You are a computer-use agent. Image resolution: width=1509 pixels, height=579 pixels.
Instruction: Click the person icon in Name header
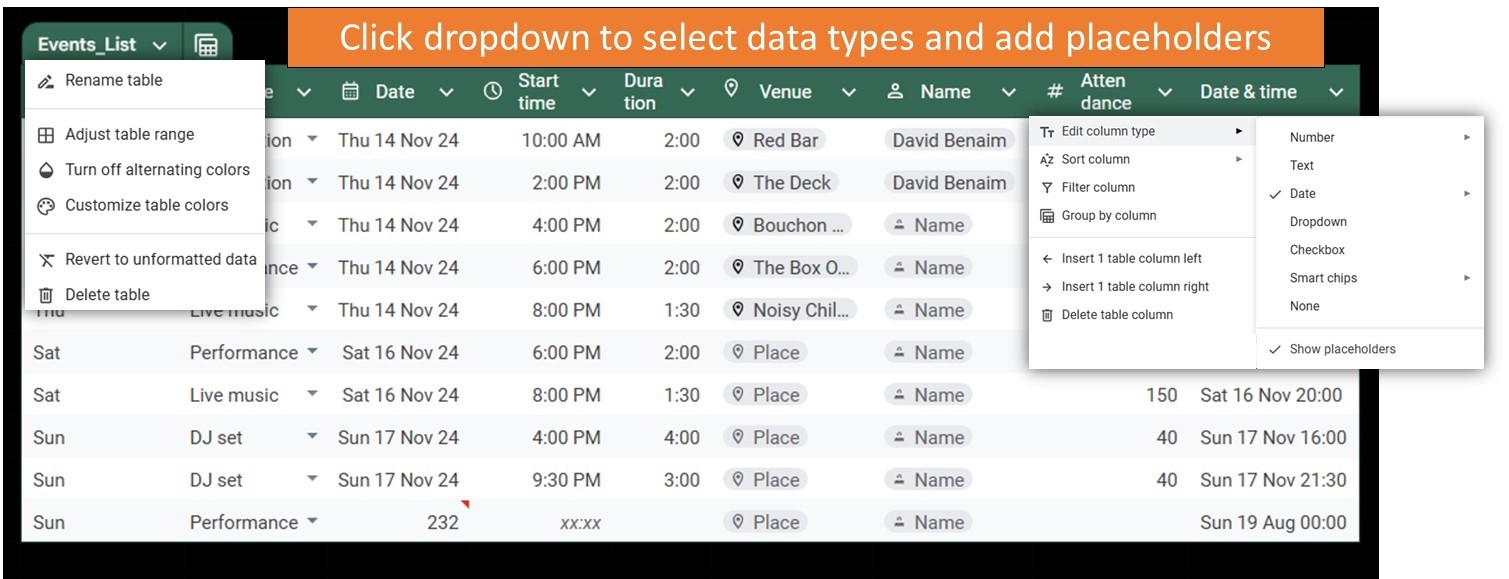pos(896,92)
